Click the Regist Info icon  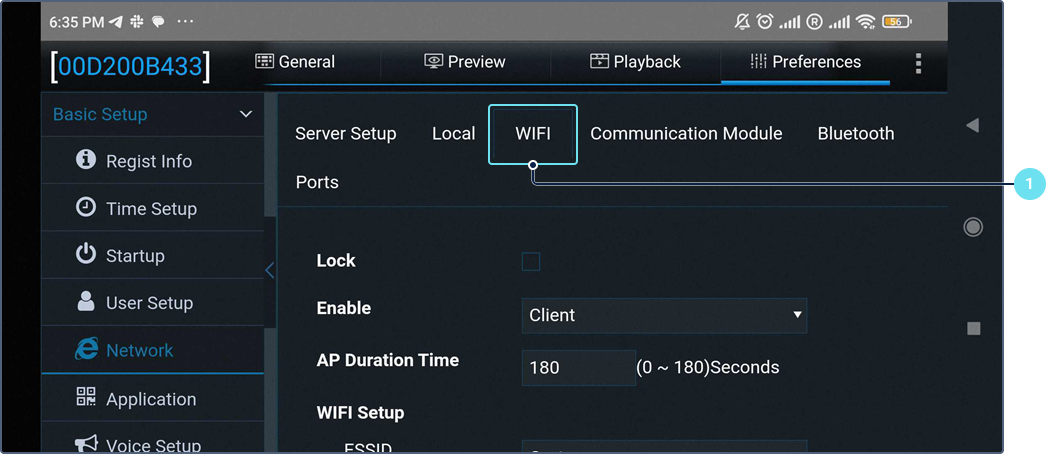pos(86,160)
